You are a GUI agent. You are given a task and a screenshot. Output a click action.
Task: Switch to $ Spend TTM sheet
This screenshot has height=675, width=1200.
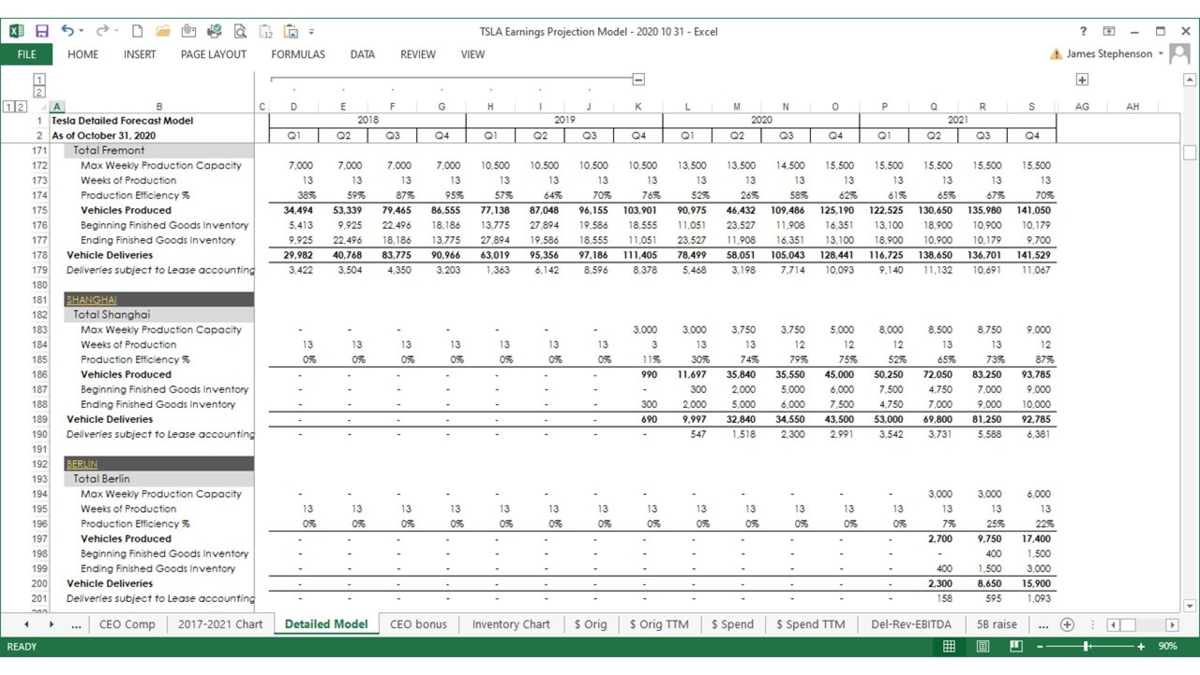(811, 624)
